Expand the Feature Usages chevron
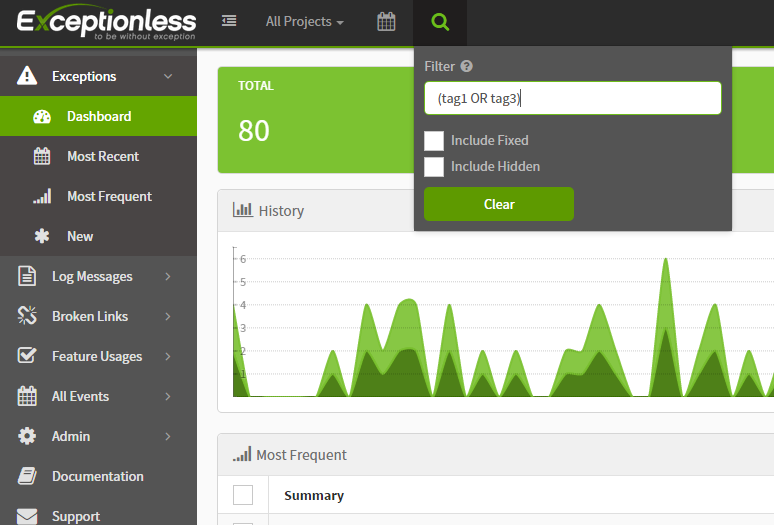This screenshot has height=525, width=774. tap(168, 356)
